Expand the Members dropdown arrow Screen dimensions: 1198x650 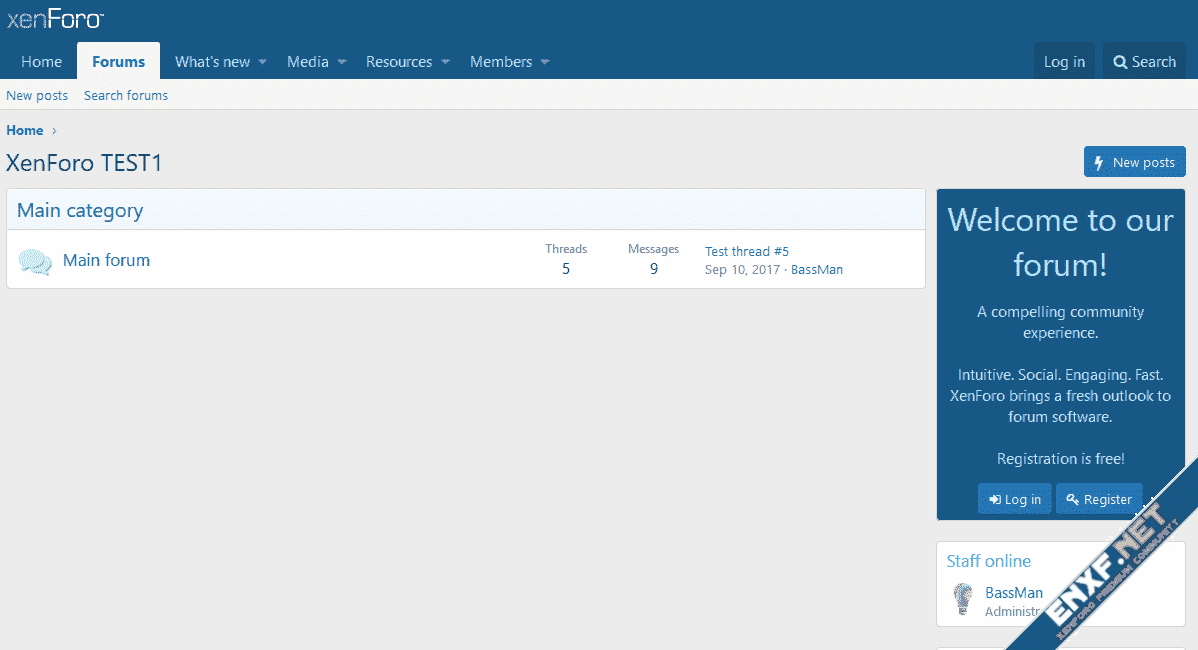click(x=545, y=62)
